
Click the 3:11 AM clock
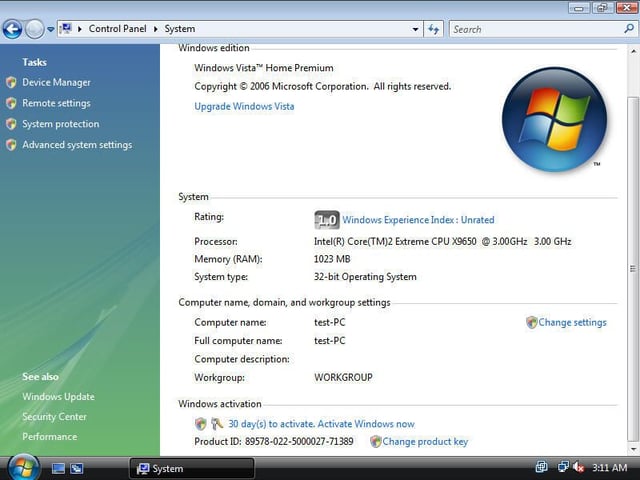(609, 468)
